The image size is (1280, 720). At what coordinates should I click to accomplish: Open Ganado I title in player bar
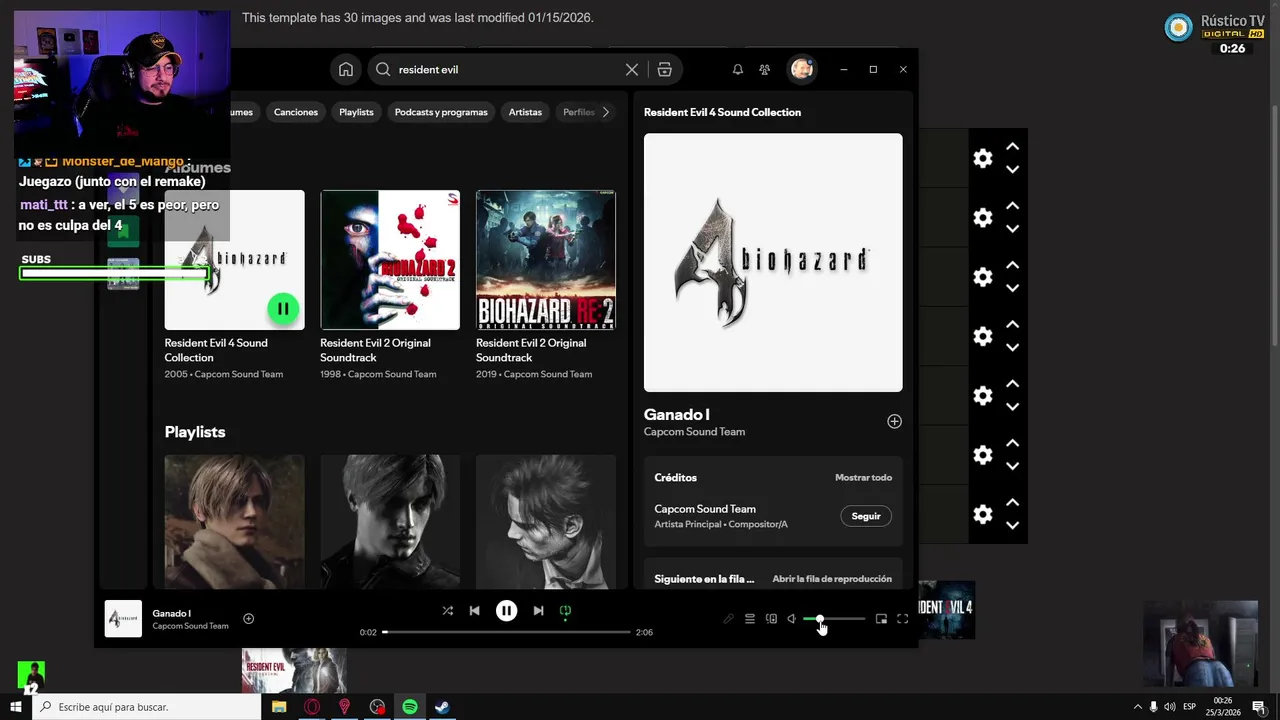(x=171, y=613)
